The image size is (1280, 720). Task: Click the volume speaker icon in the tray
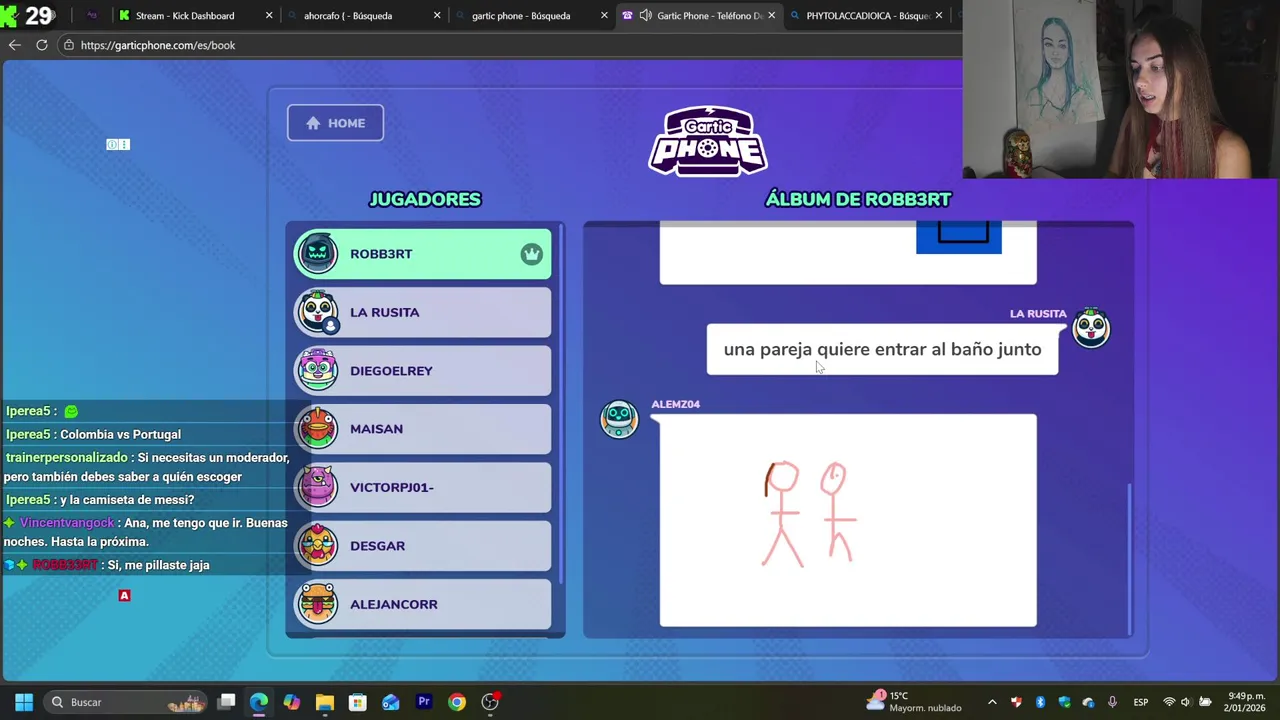pos(1186,702)
